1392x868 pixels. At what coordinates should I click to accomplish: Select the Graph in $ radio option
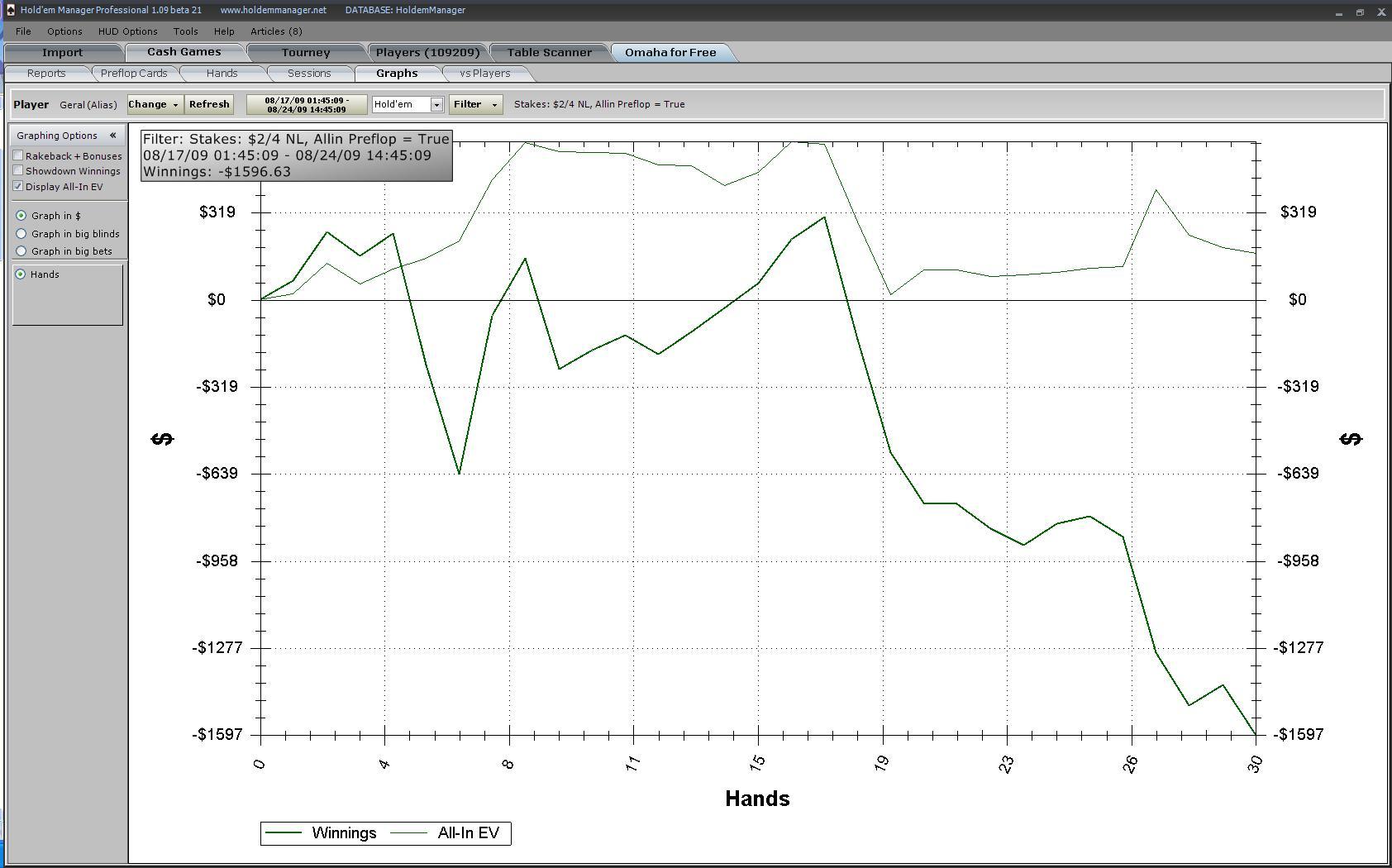click(21, 216)
